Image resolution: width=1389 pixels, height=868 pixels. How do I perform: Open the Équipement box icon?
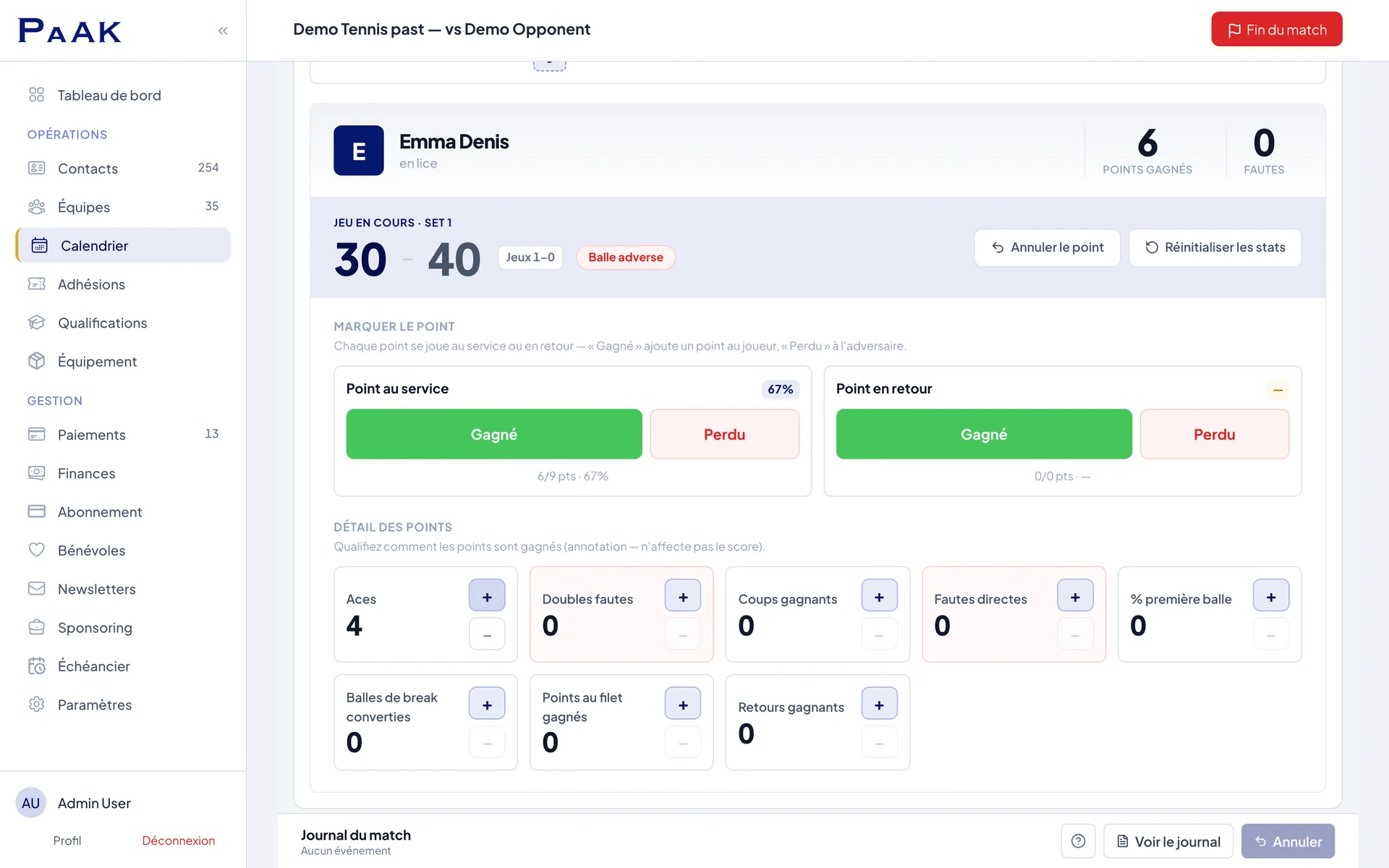click(36, 361)
